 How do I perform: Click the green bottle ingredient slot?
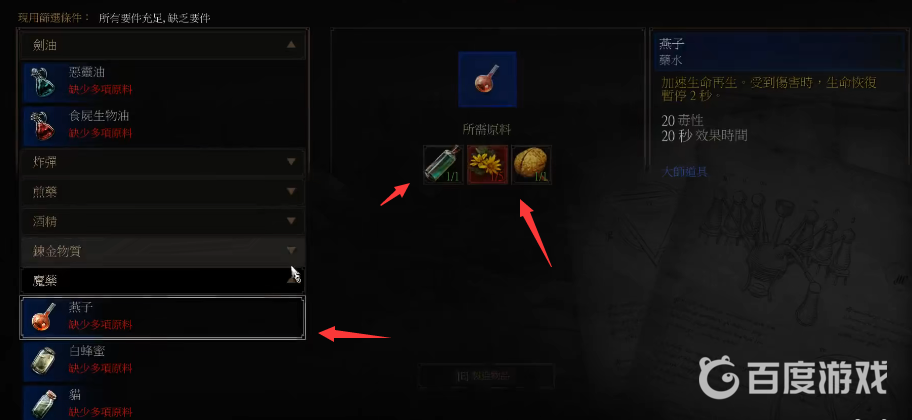tap(443, 165)
